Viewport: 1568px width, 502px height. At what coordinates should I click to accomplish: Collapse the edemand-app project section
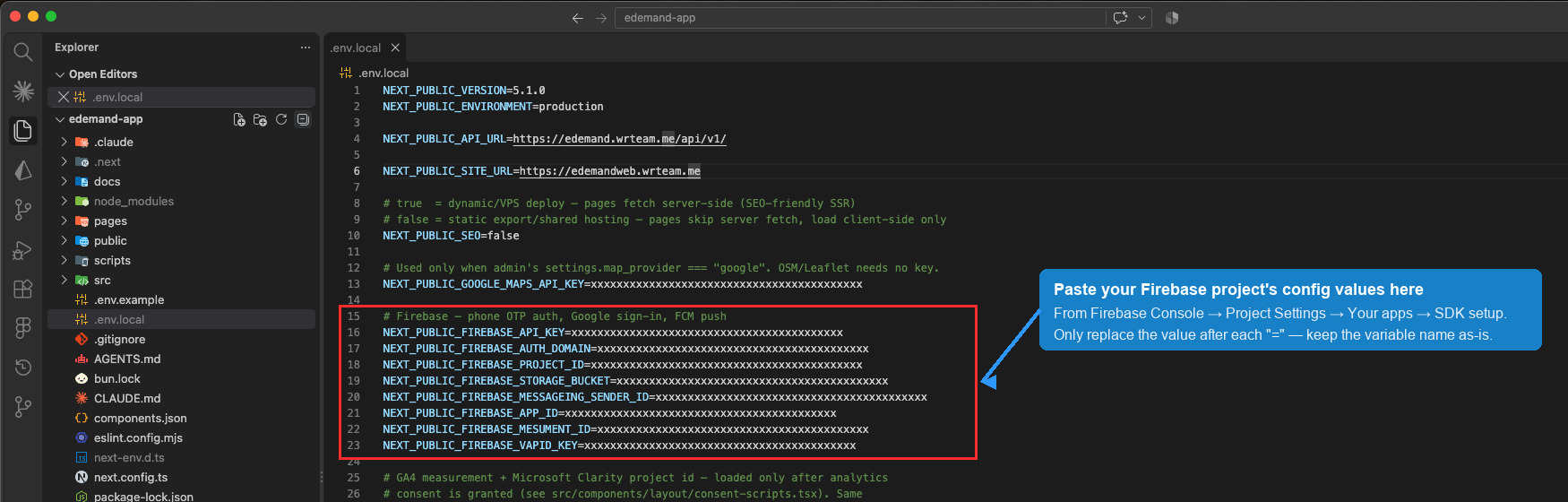pyautogui.click(x=60, y=119)
